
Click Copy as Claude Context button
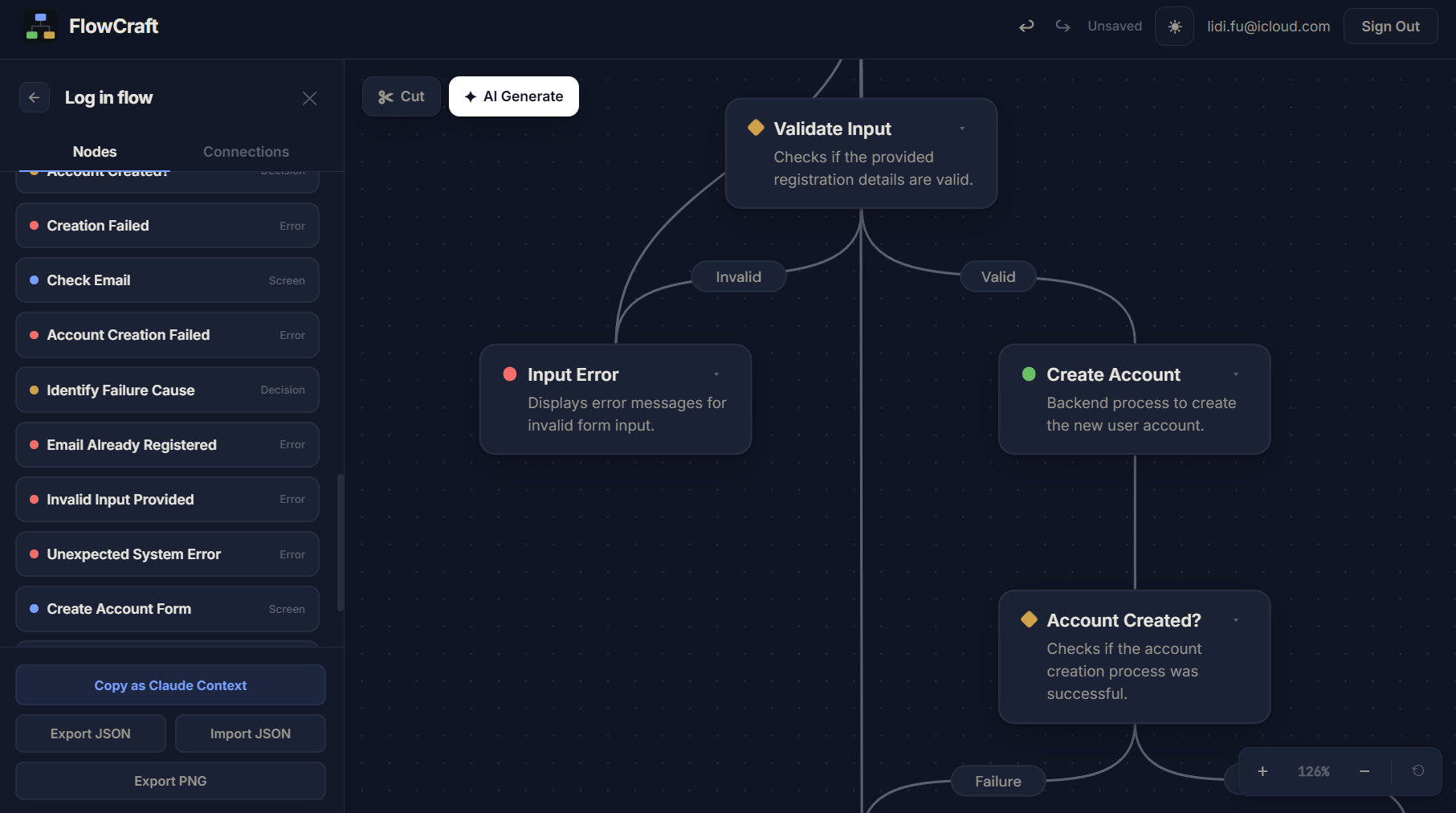coord(170,685)
